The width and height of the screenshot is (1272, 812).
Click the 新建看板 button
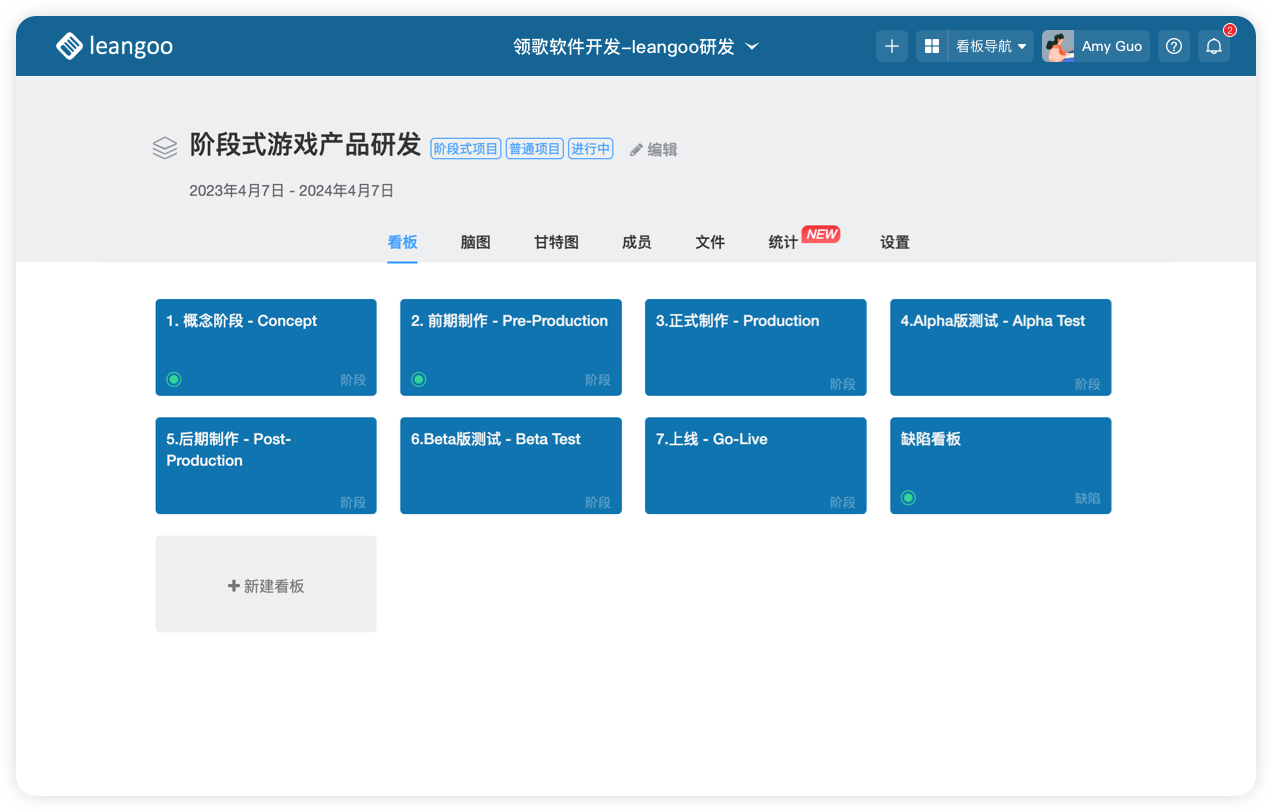click(x=266, y=586)
